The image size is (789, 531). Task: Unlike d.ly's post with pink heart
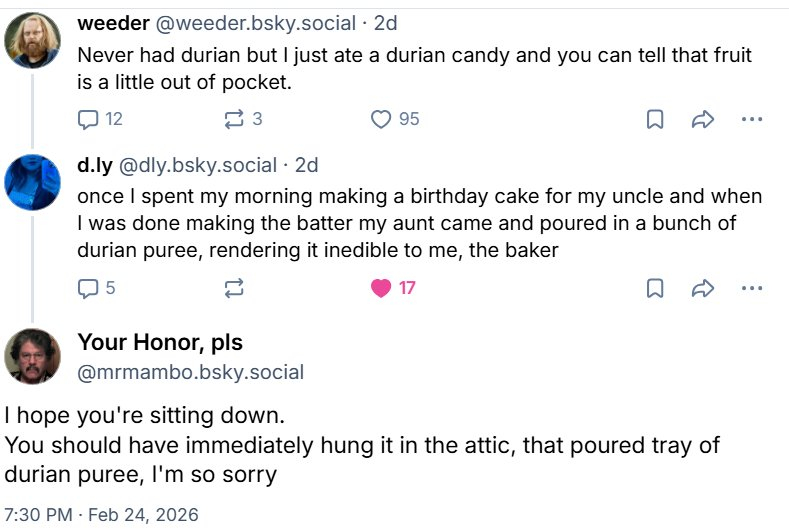tap(381, 288)
